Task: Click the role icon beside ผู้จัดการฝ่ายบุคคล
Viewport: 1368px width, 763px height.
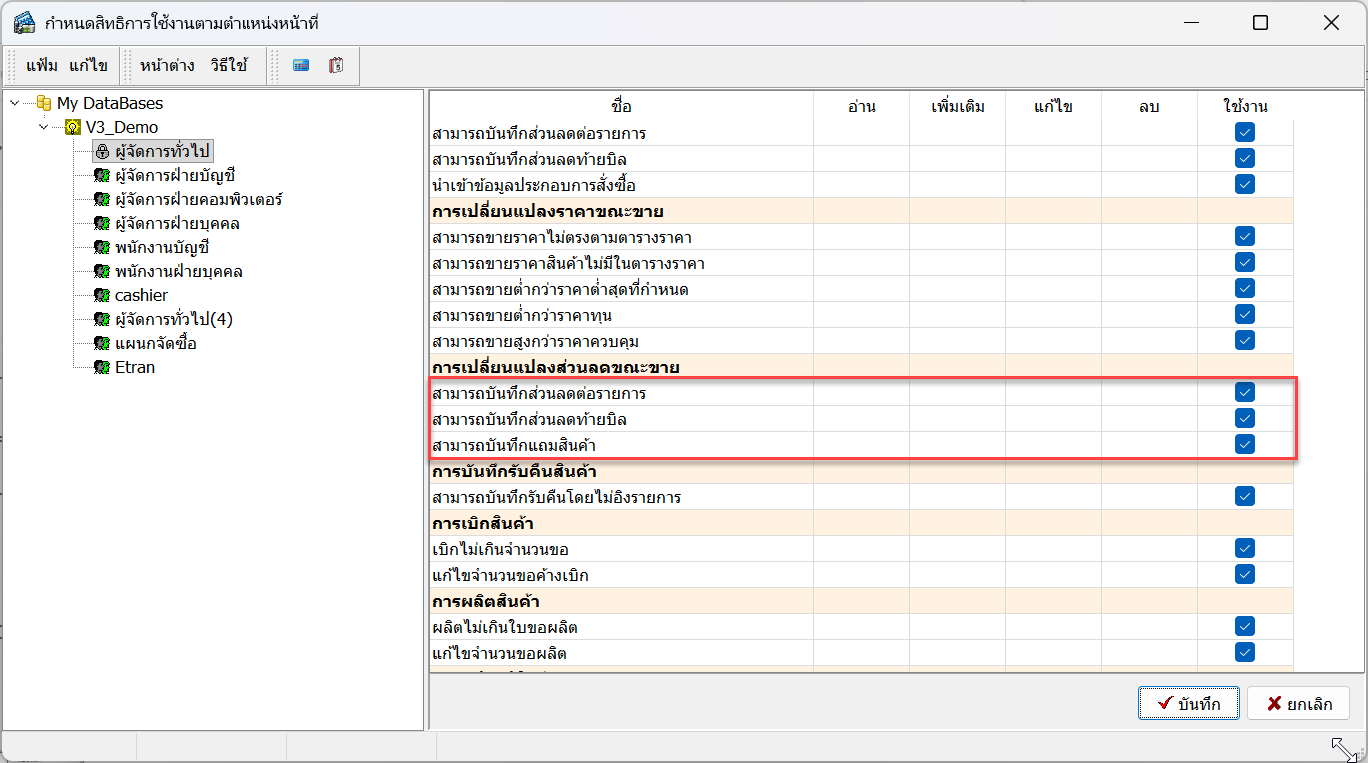Action: (101, 223)
